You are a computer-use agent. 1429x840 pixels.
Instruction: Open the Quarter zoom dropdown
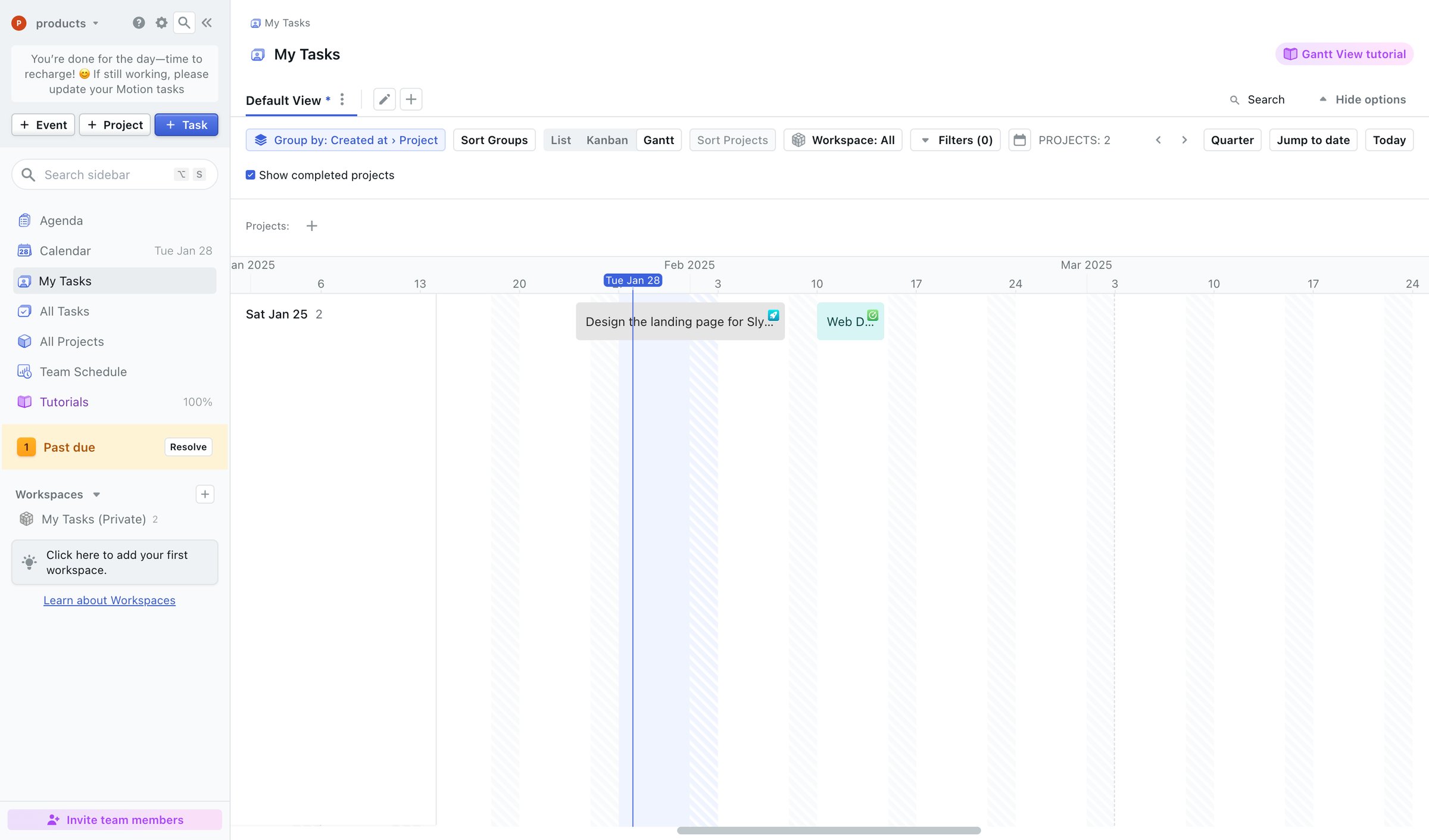1232,140
